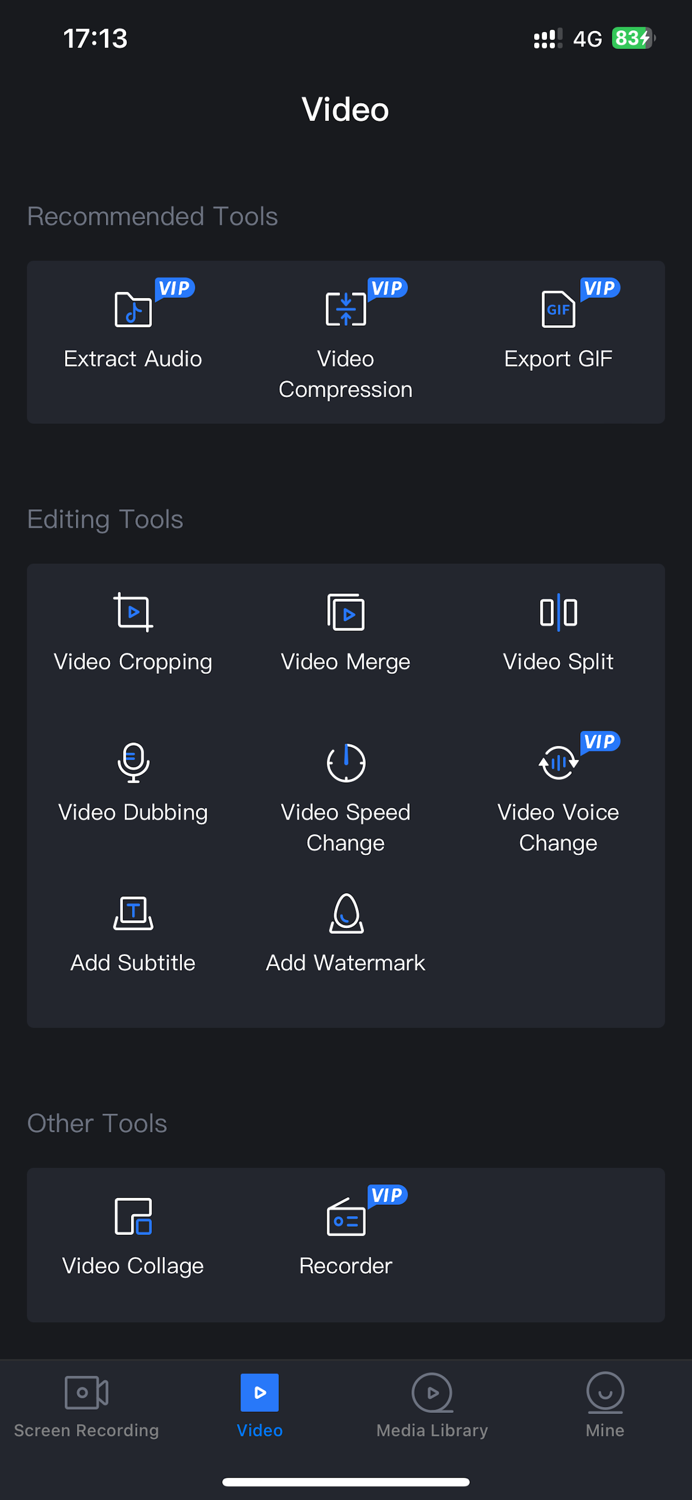Tap the VIP badge on Recorder

pyautogui.click(x=387, y=1195)
